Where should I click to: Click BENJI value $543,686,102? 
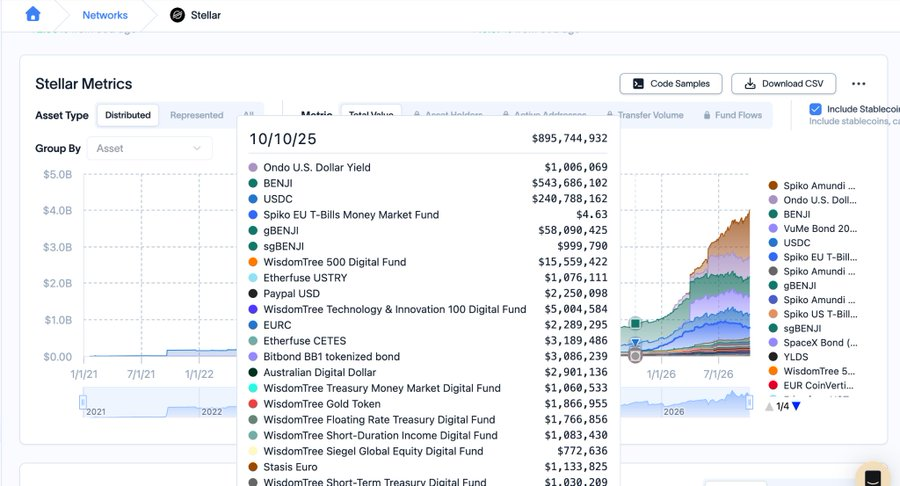(569, 183)
